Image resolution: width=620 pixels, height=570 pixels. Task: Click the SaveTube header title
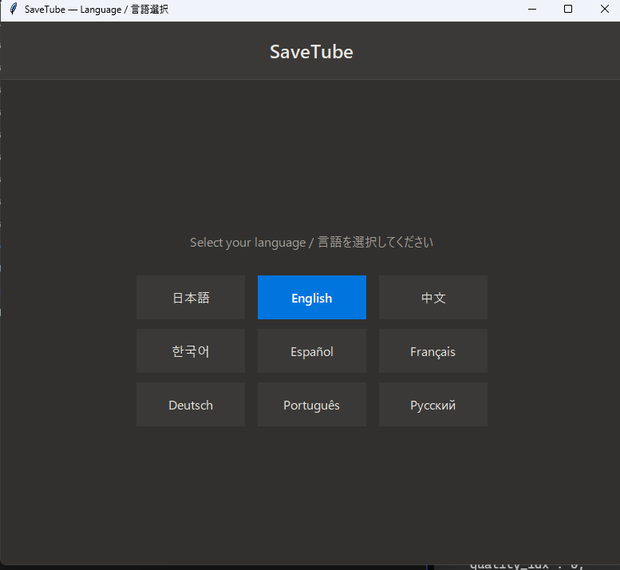coord(312,52)
